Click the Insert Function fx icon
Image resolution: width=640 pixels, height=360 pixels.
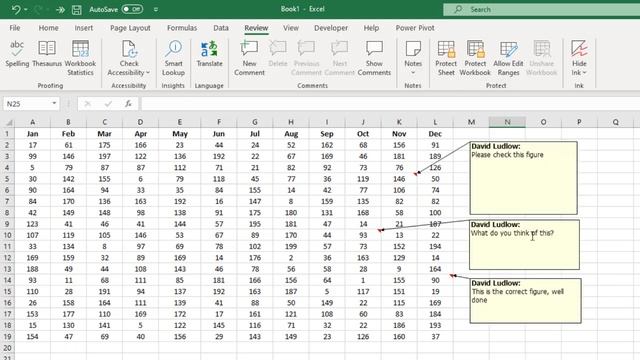pos(128,104)
